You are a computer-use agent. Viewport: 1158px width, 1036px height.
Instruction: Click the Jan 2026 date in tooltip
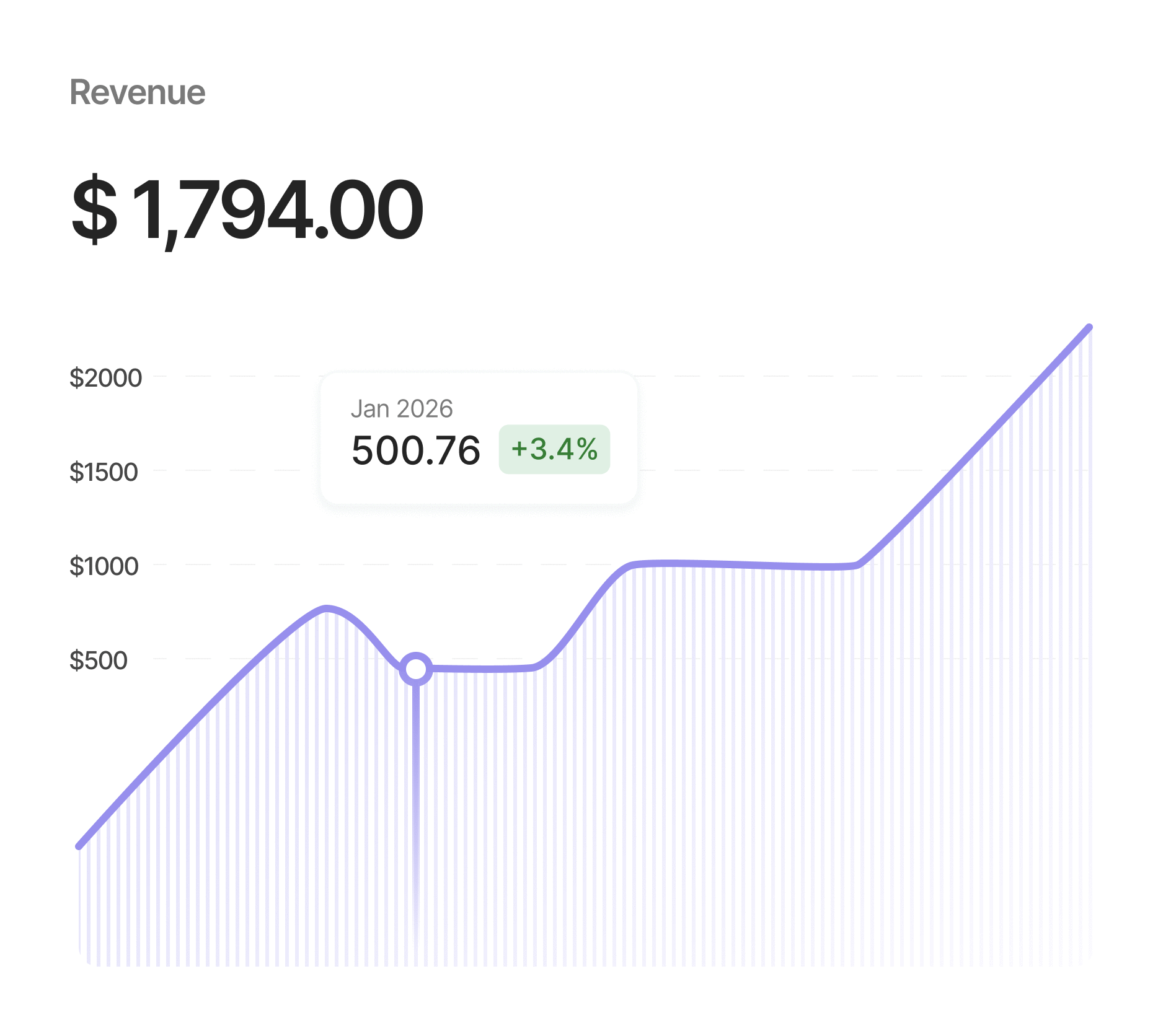402,409
